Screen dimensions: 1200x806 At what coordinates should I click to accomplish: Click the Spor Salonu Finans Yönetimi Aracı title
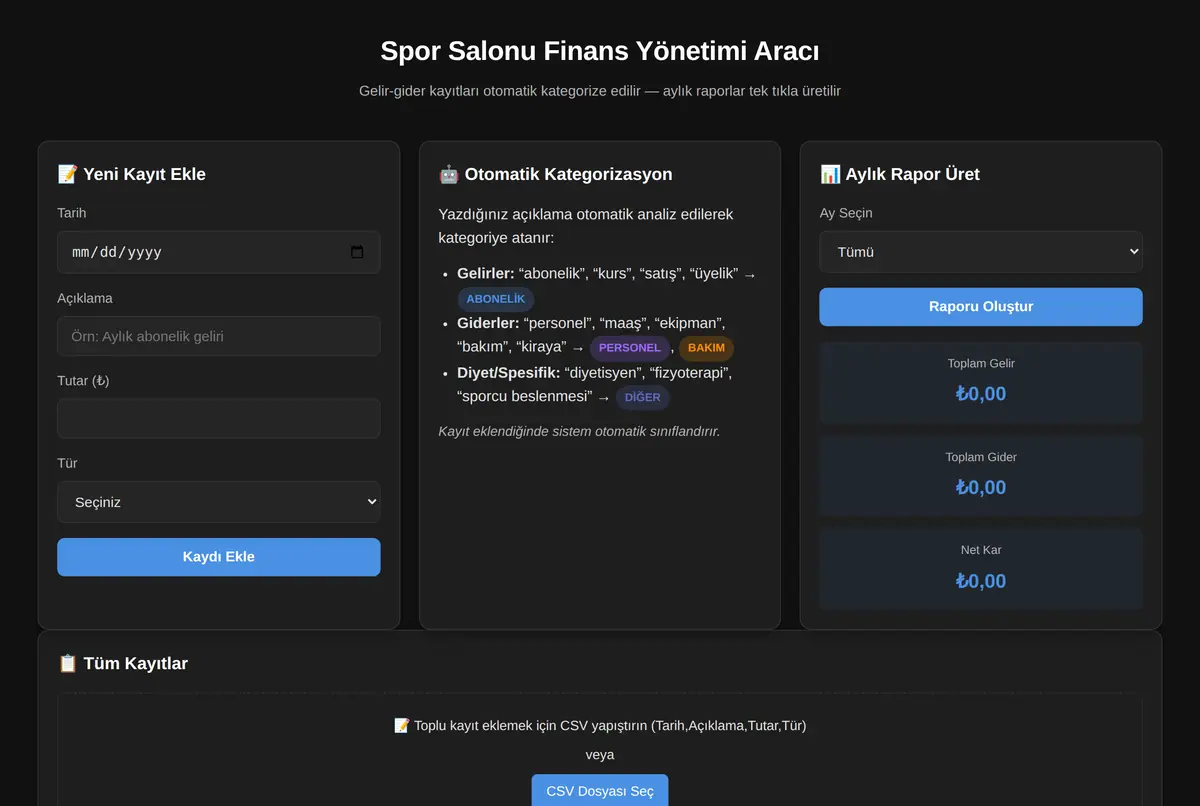(x=600, y=51)
